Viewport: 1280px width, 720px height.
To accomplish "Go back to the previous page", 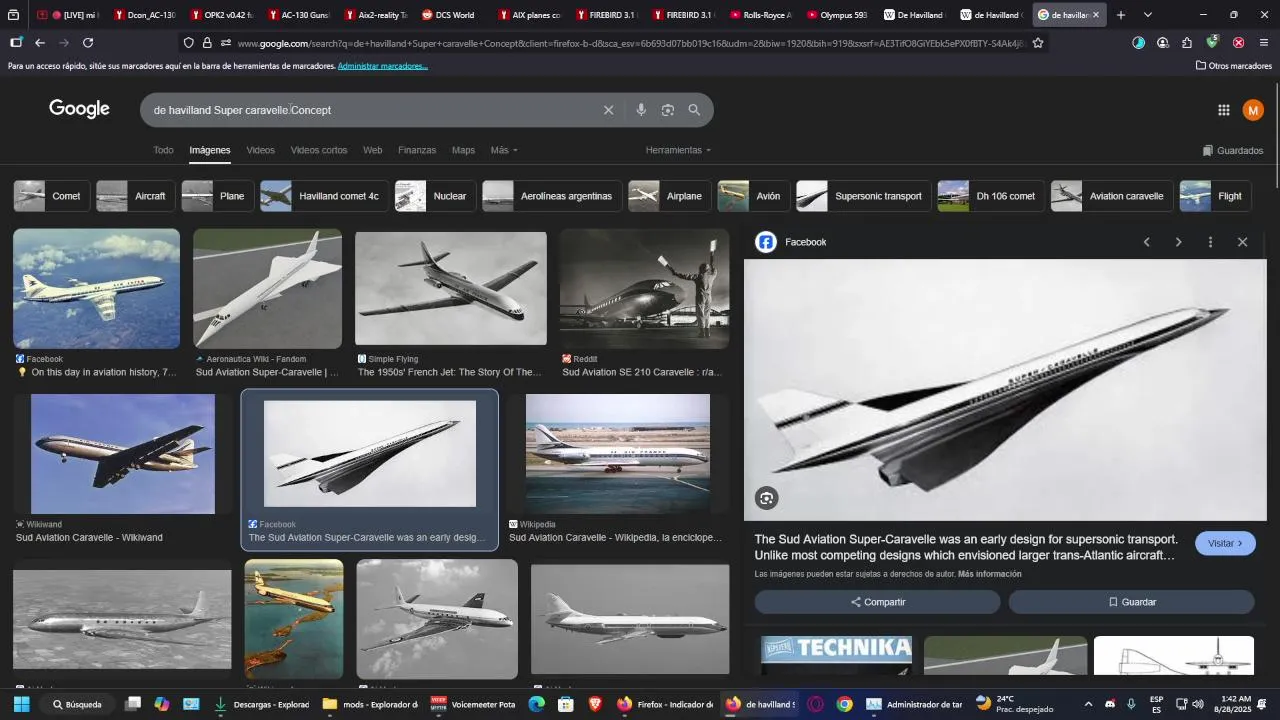I will coord(40,43).
